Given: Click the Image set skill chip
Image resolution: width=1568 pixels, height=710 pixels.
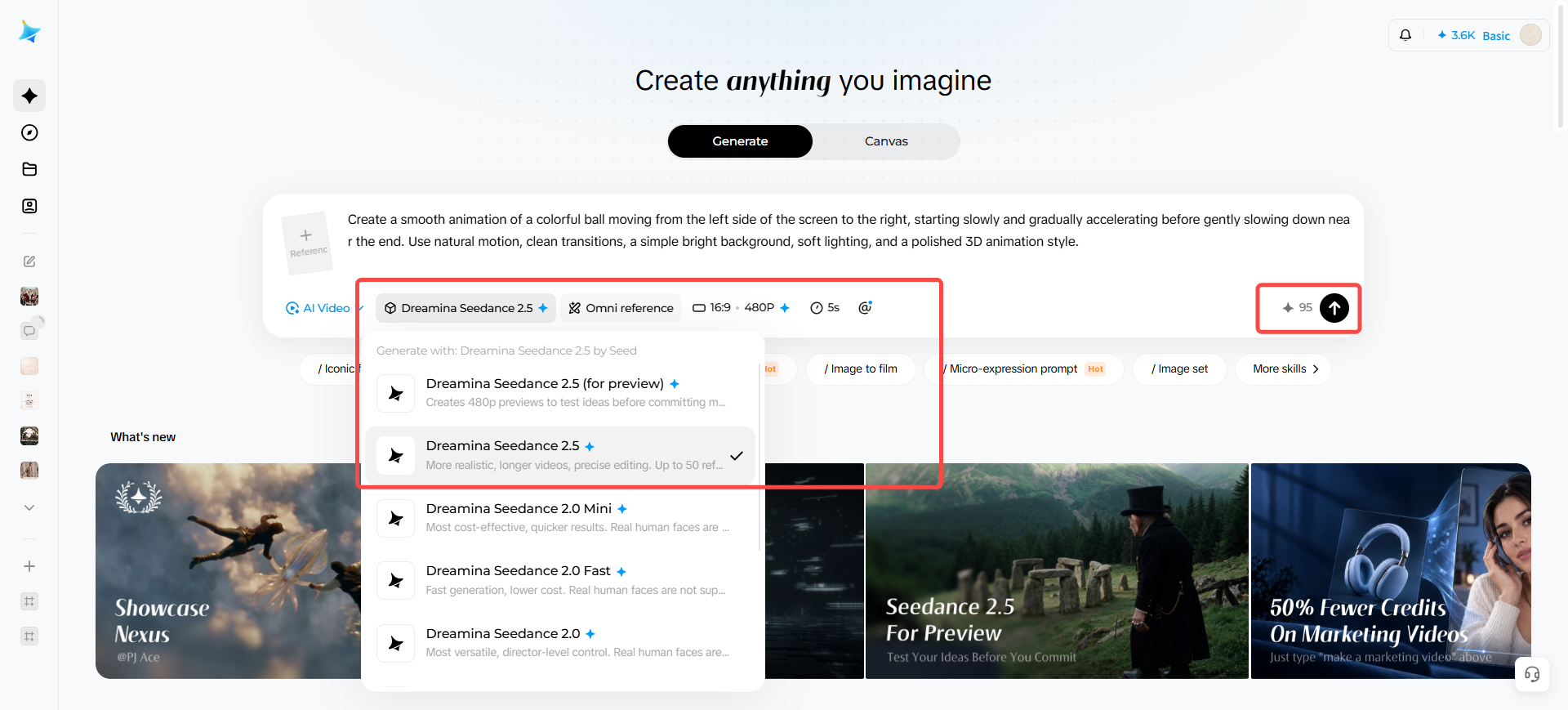Looking at the screenshot, I should [1179, 369].
